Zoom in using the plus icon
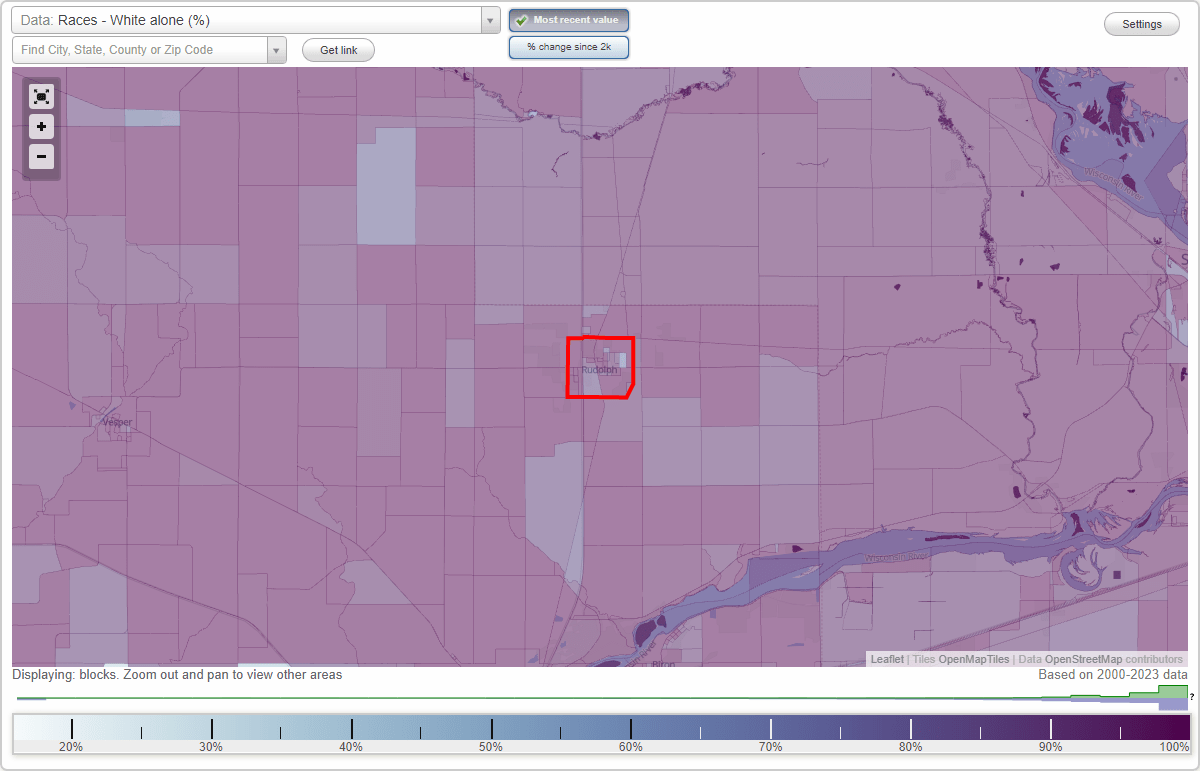This screenshot has width=1200, height=771. point(41,126)
